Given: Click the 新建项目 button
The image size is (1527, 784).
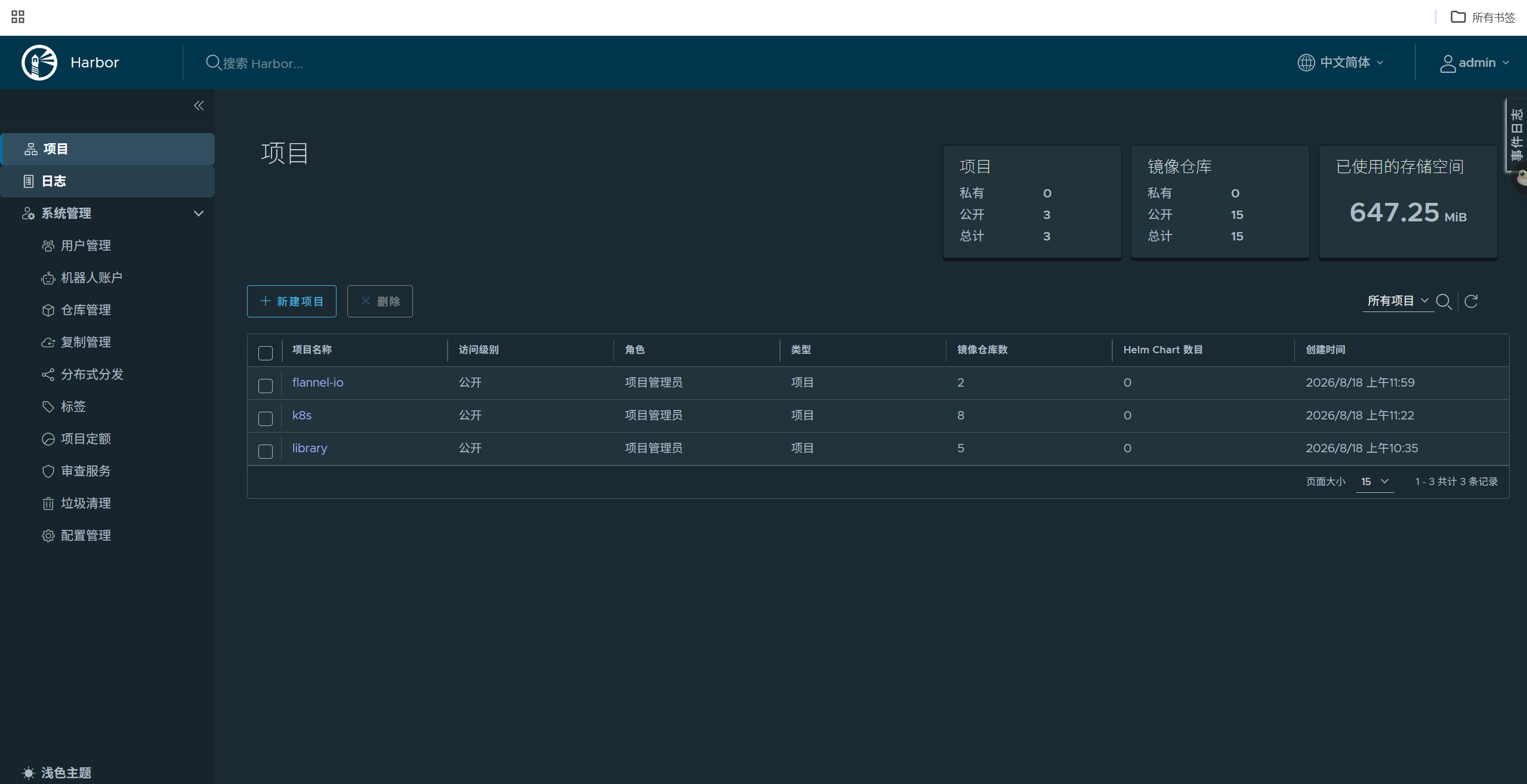Looking at the screenshot, I should 292,301.
